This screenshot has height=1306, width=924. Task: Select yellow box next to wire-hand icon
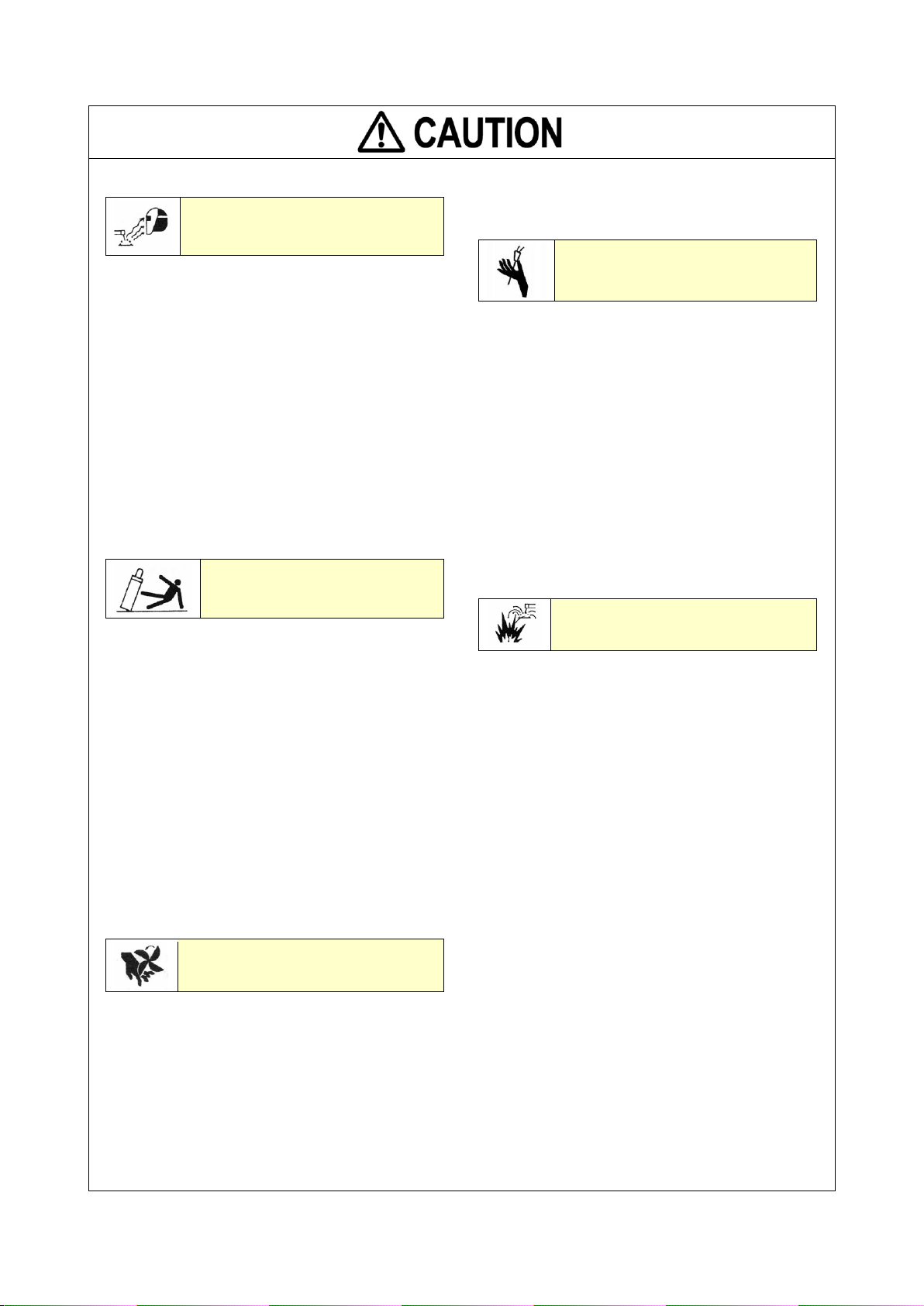(685, 271)
